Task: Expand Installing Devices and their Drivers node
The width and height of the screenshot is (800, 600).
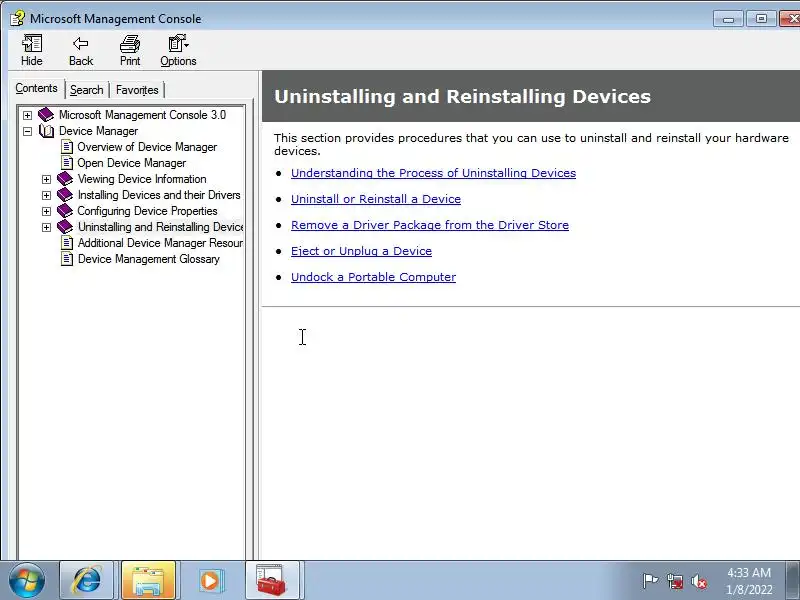Action: tap(46, 195)
